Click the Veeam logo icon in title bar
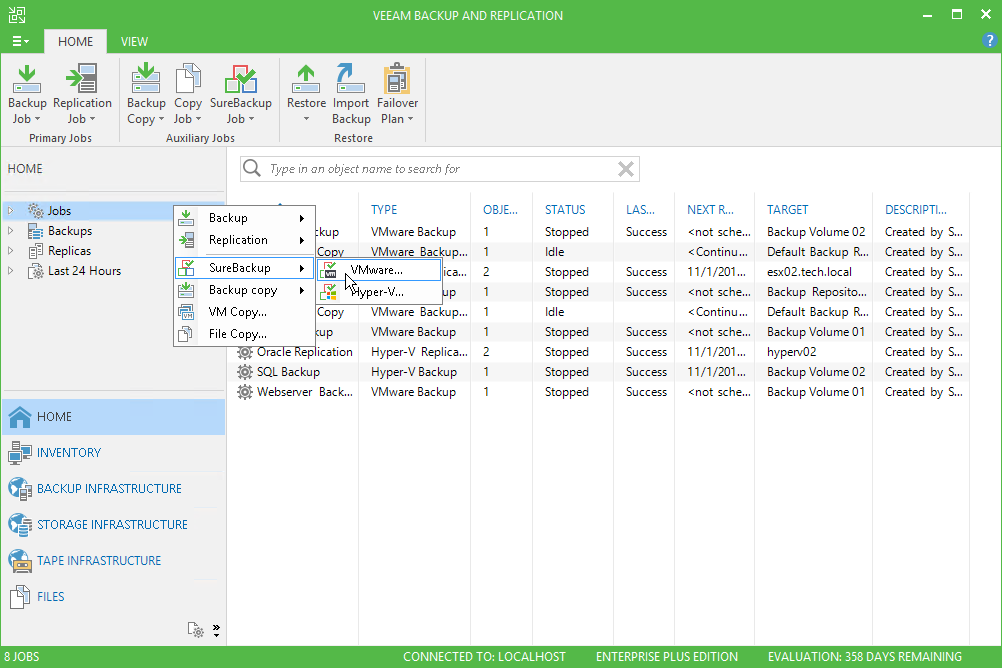 coord(17,15)
